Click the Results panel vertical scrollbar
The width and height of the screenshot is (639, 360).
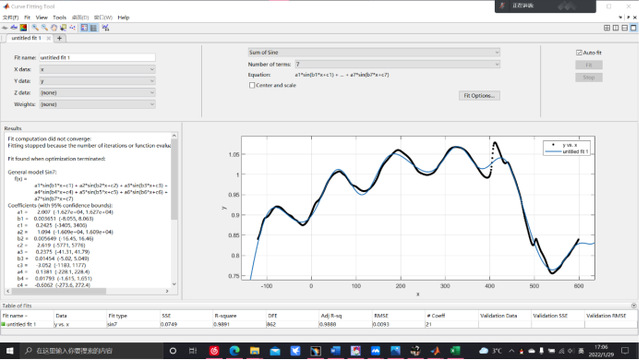(174, 210)
